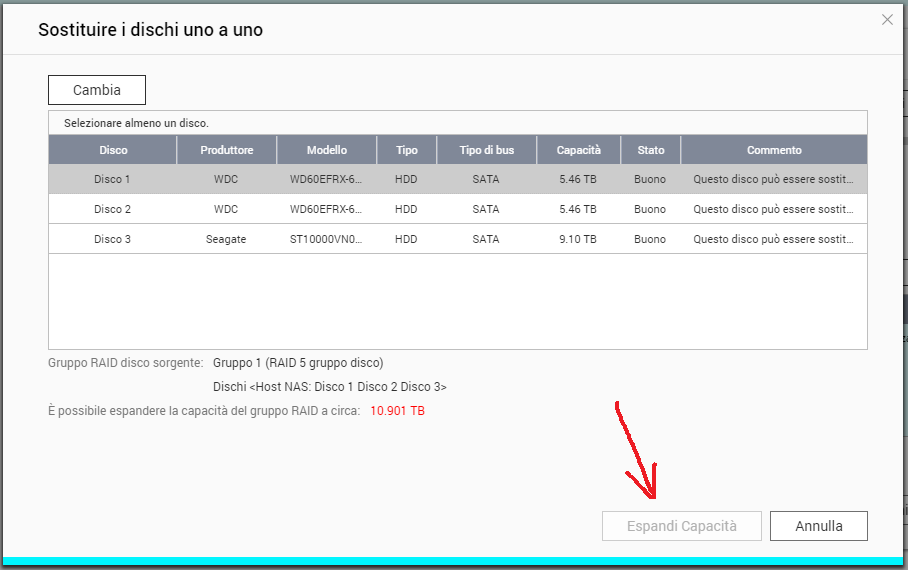Click the Cambia button
This screenshot has width=908, height=570.
pyautogui.click(x=97, y=90)
